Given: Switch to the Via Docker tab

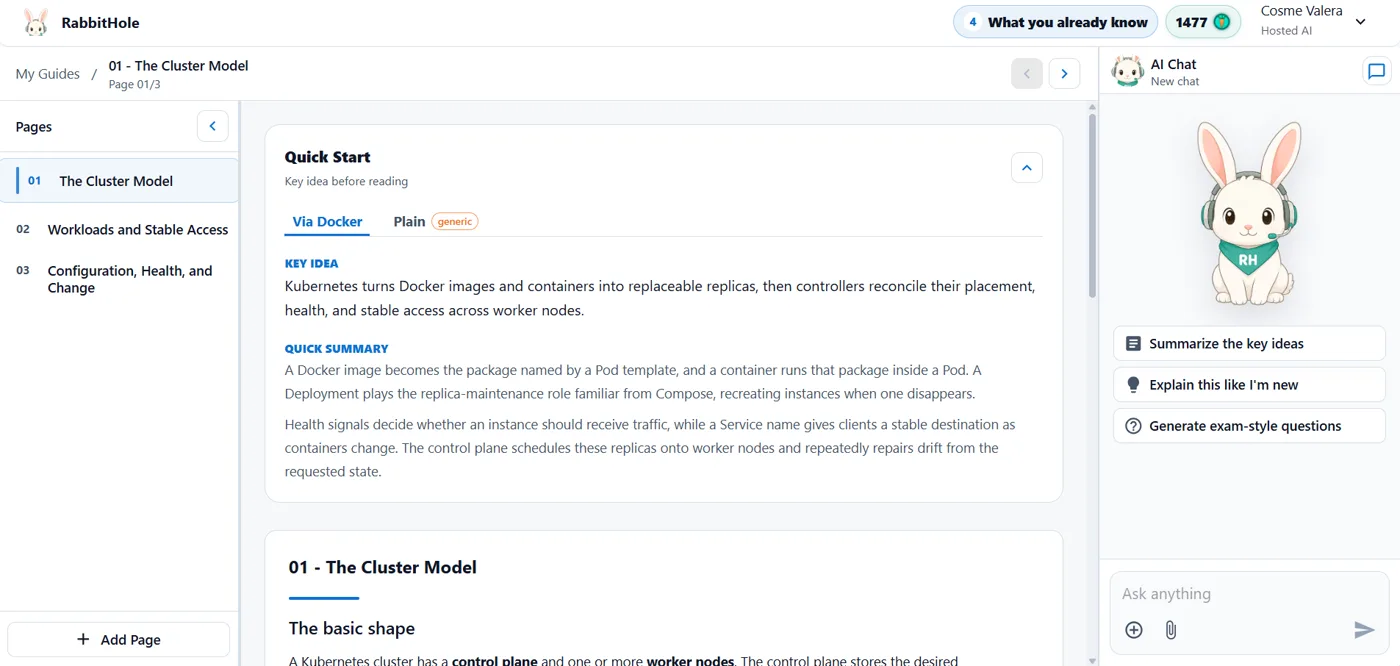Looking at the screenshot, I should (327, 222).
